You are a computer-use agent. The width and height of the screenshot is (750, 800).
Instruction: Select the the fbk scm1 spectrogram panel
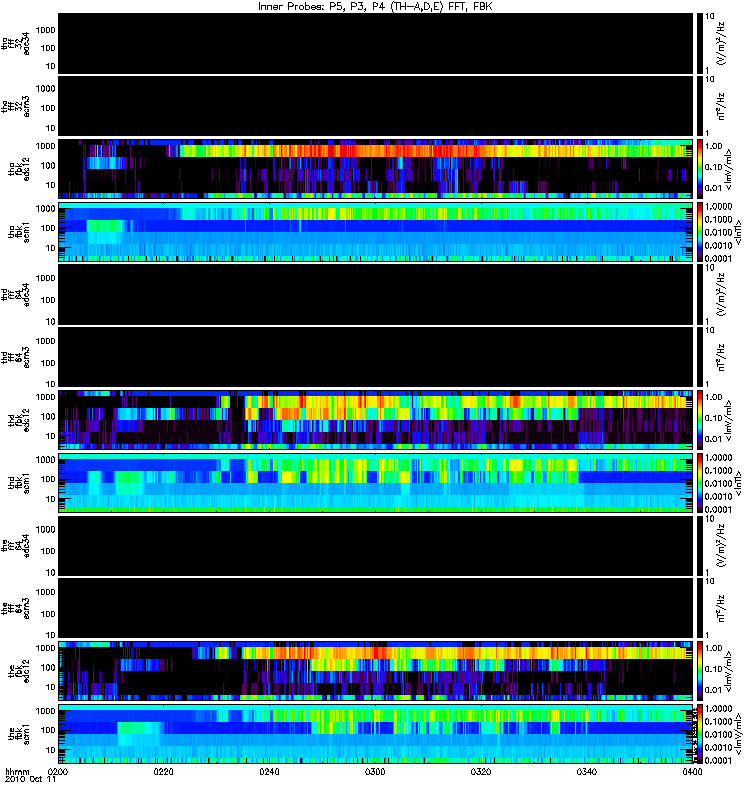[375, 734]
